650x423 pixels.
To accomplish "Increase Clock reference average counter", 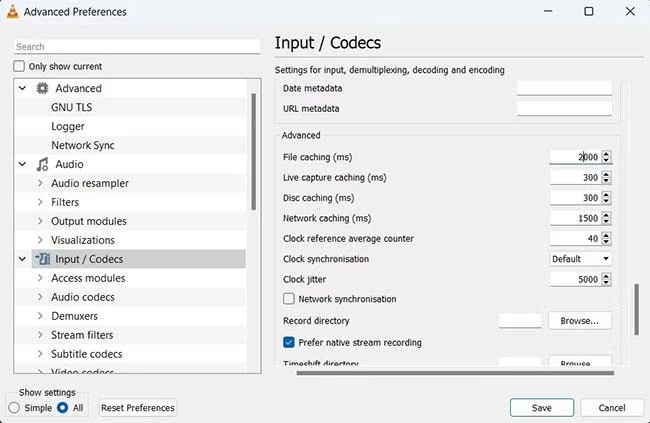I will point(606,235).
